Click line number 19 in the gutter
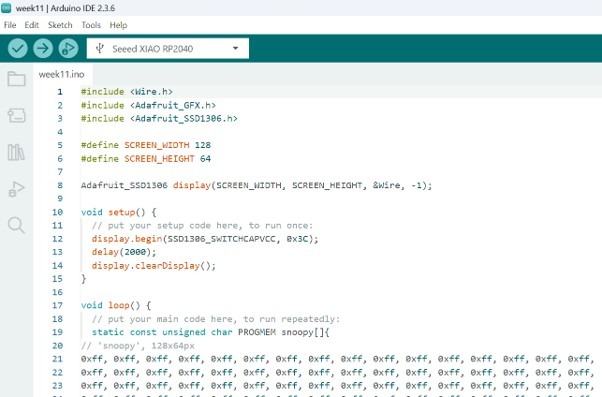Image resolution: width=602 pixels, height=397 pixels. [58, 332]
